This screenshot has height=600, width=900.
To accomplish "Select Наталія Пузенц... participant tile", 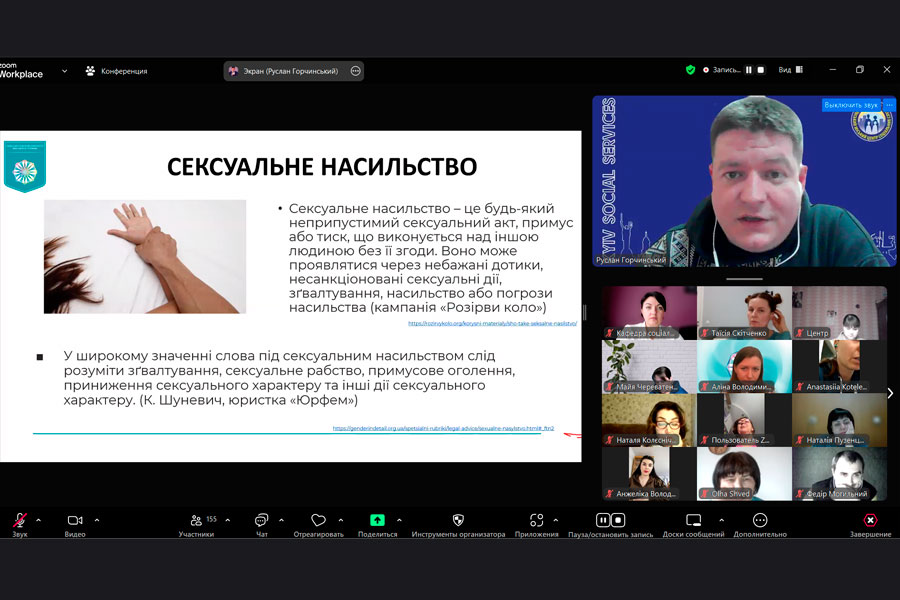I will click(x=839, y=420).
